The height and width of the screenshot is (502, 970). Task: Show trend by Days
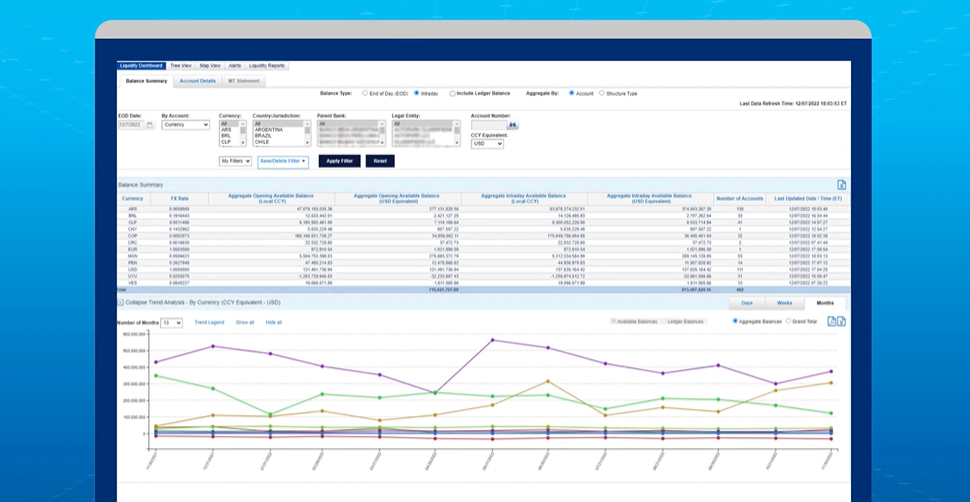tap(747, 303)
